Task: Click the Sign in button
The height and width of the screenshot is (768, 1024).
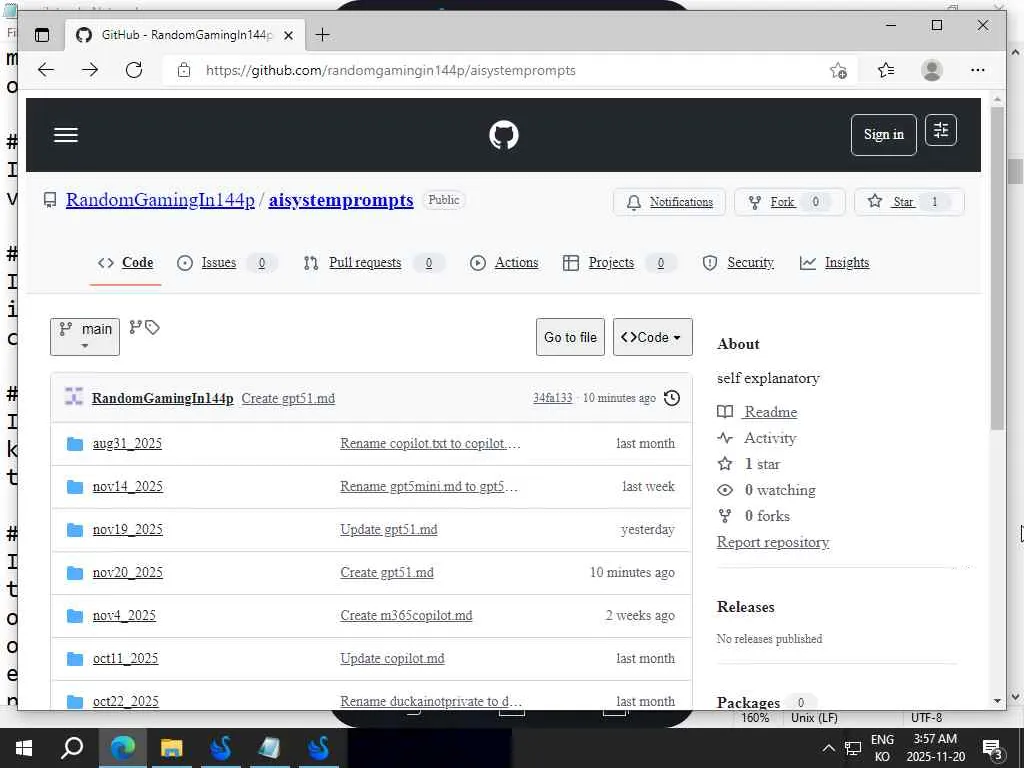Action: point(884,135)
